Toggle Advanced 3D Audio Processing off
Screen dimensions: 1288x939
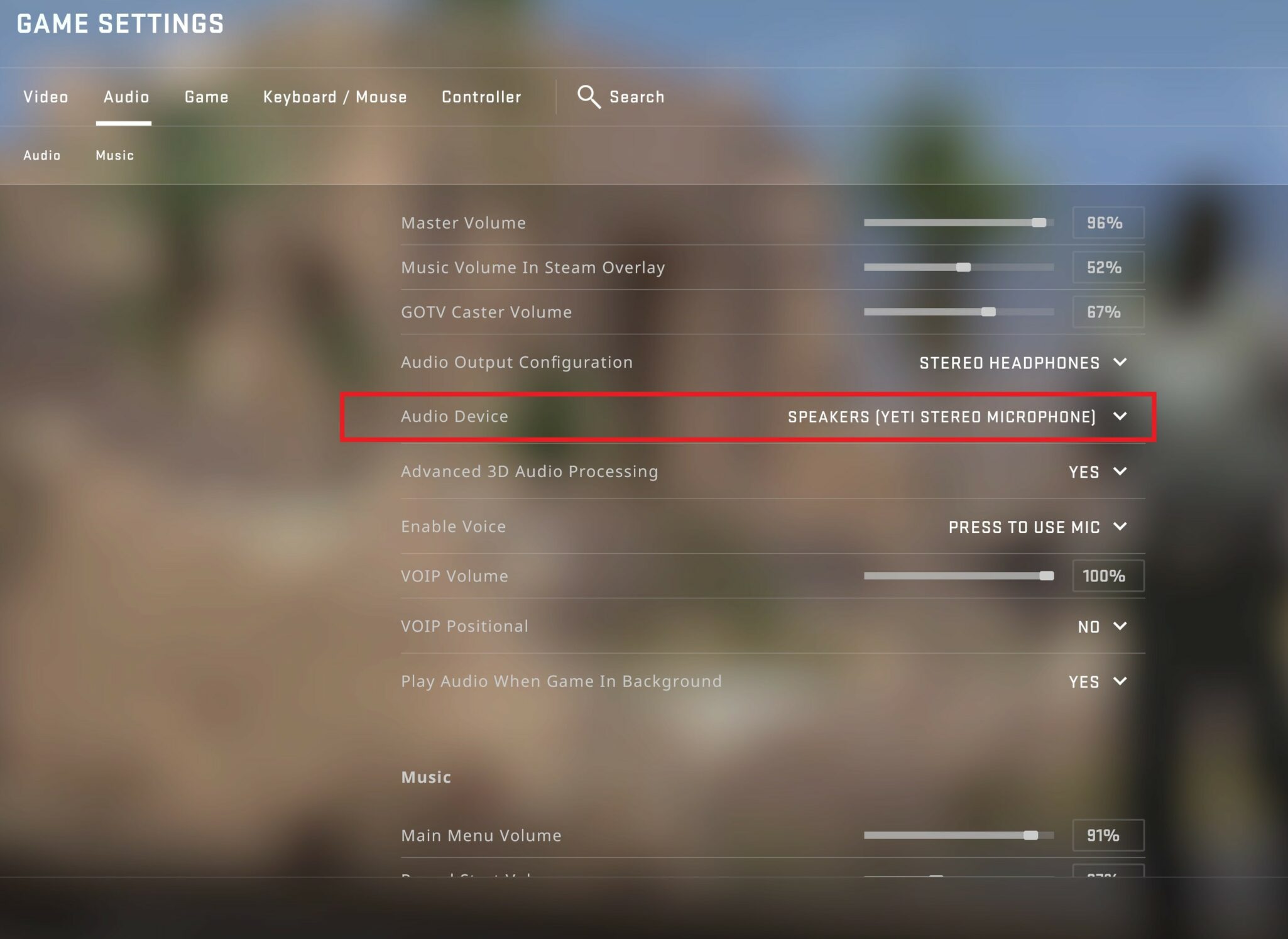(1094, 471)
